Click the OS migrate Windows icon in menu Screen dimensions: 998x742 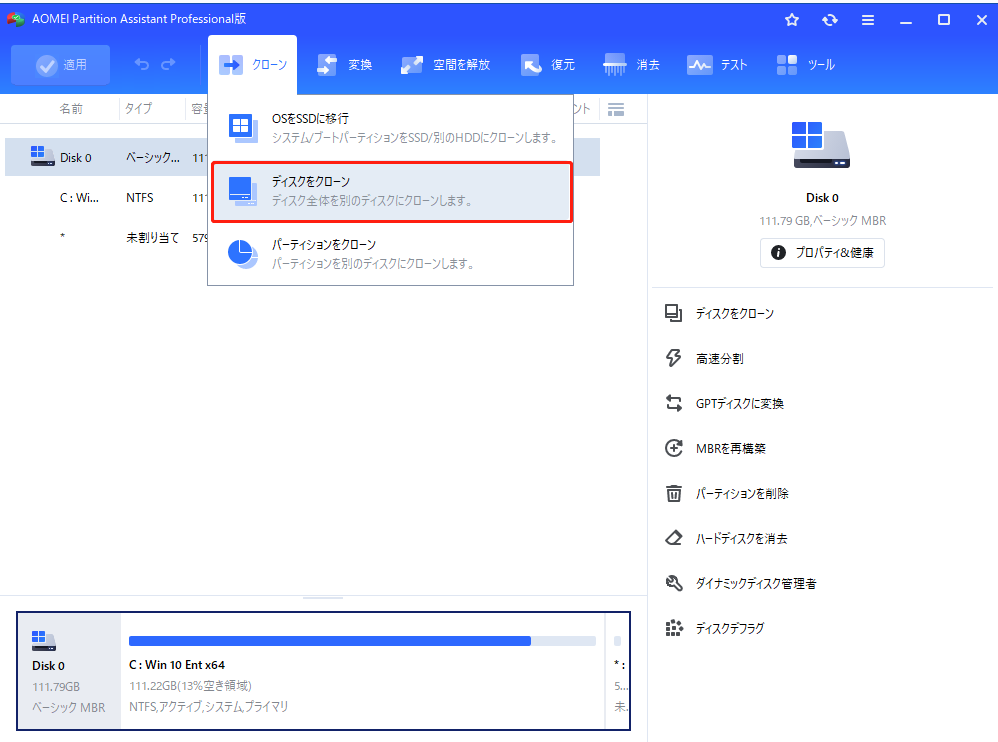[243, 128]
